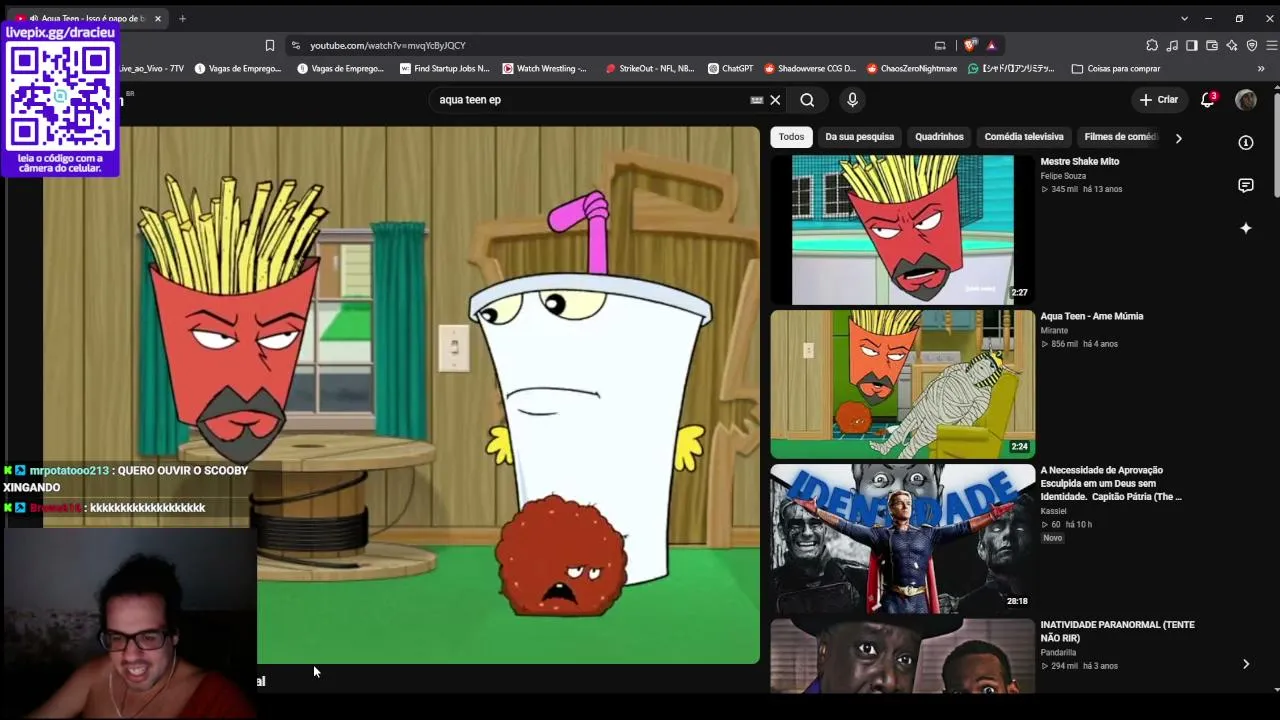Open the Kassiel channel name
Screen dimensions: 1280x720
pos(1053,511)
